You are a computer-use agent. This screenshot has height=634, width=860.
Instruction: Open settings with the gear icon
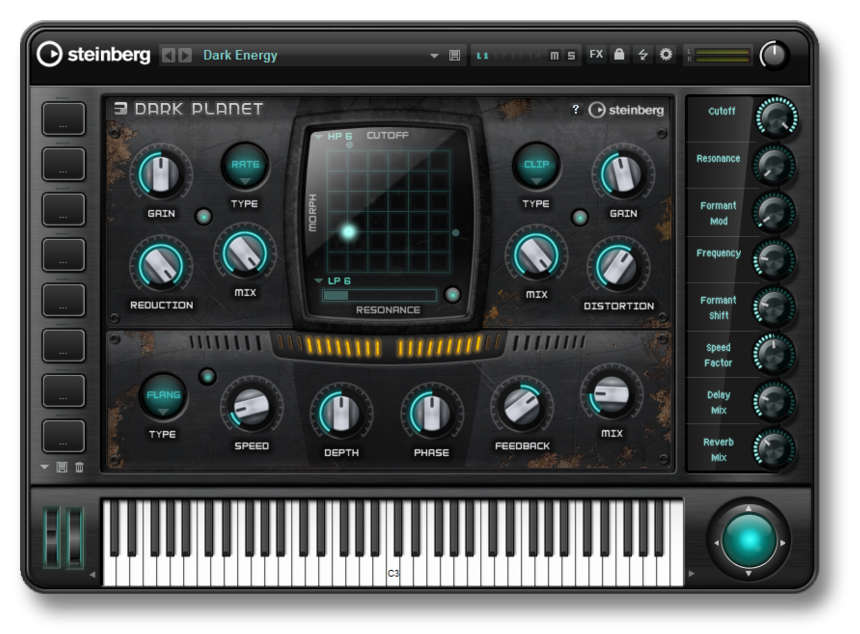pos(666,54)
